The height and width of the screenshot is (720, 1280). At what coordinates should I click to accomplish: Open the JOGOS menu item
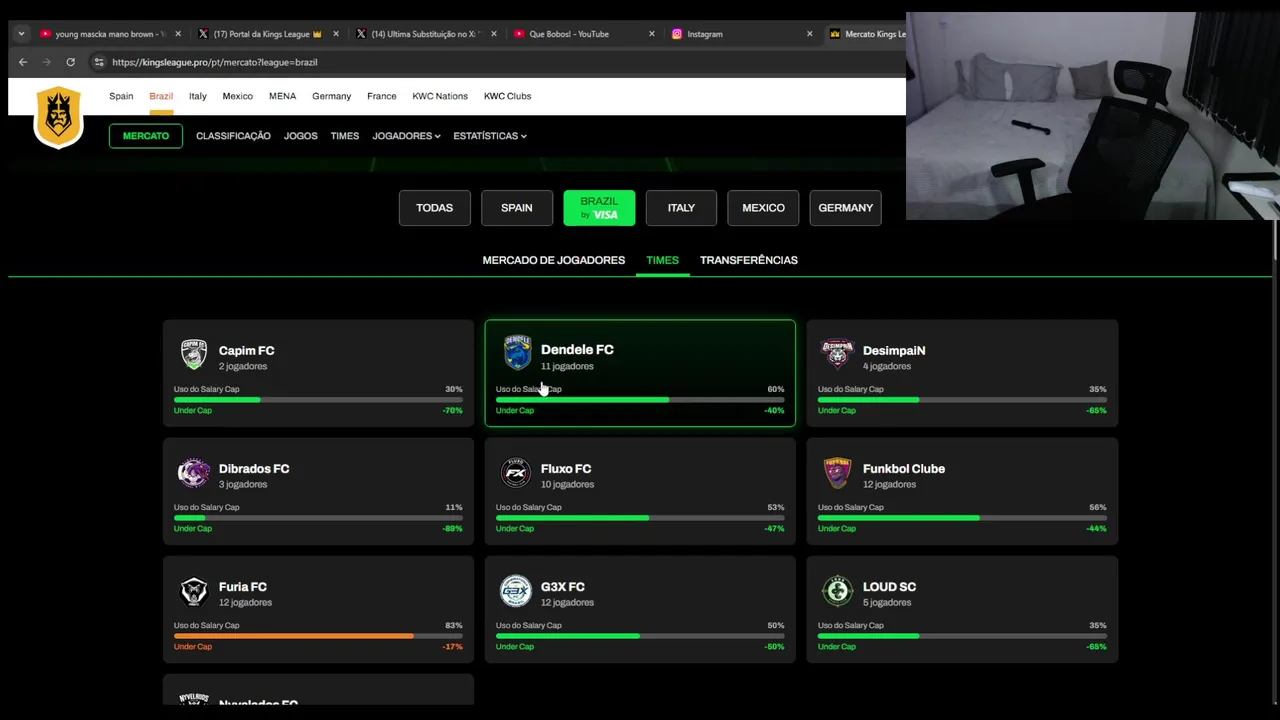[301, 136]
